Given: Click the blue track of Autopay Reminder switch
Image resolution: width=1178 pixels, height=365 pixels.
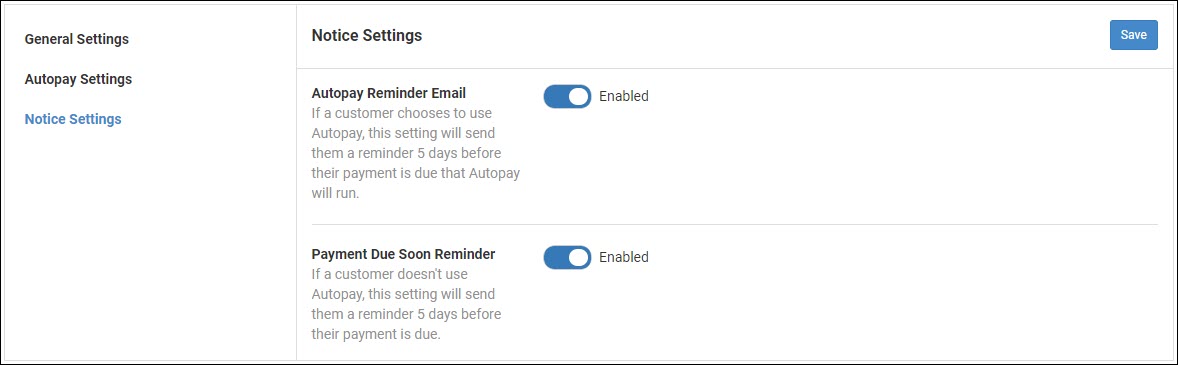Looking at the screenshot, I should coord(555,96).
